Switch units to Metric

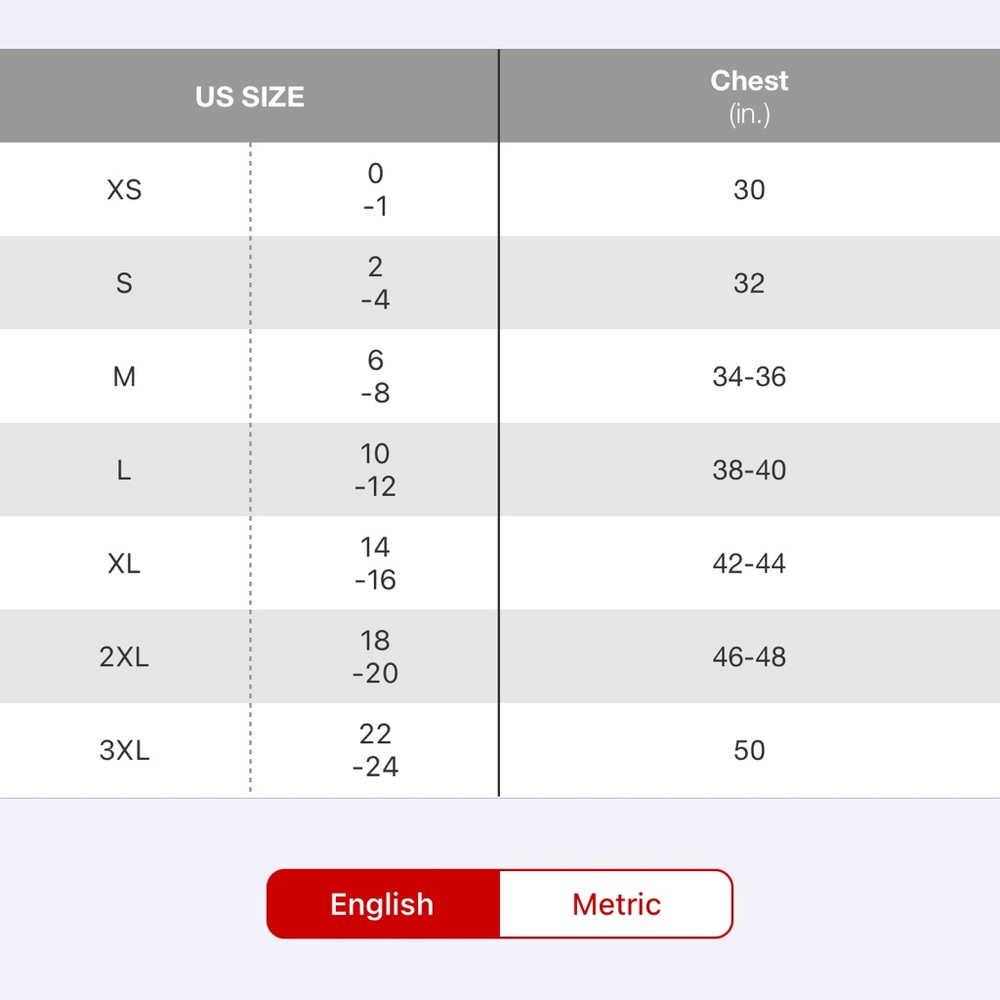[x=616, y=904]
